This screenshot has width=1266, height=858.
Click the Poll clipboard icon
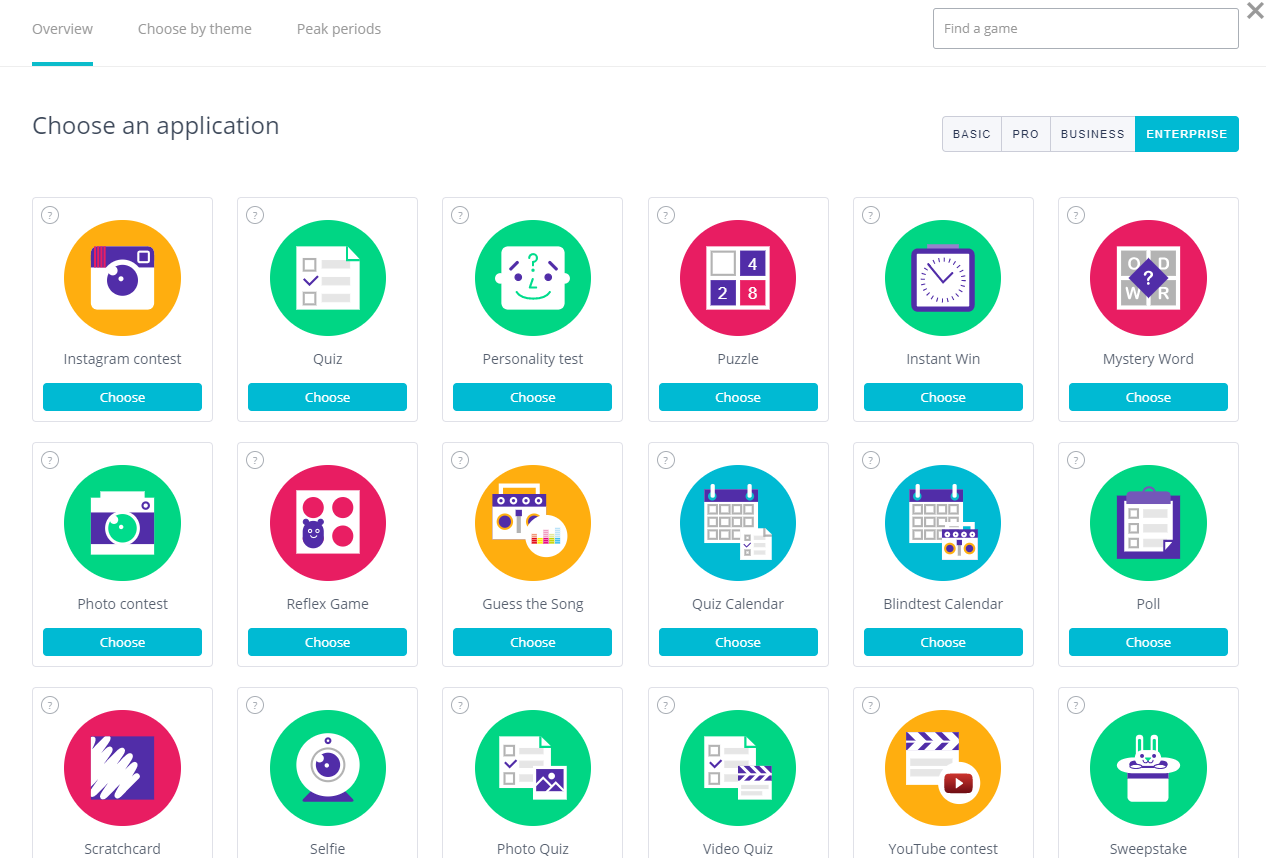click(1148, 523)
